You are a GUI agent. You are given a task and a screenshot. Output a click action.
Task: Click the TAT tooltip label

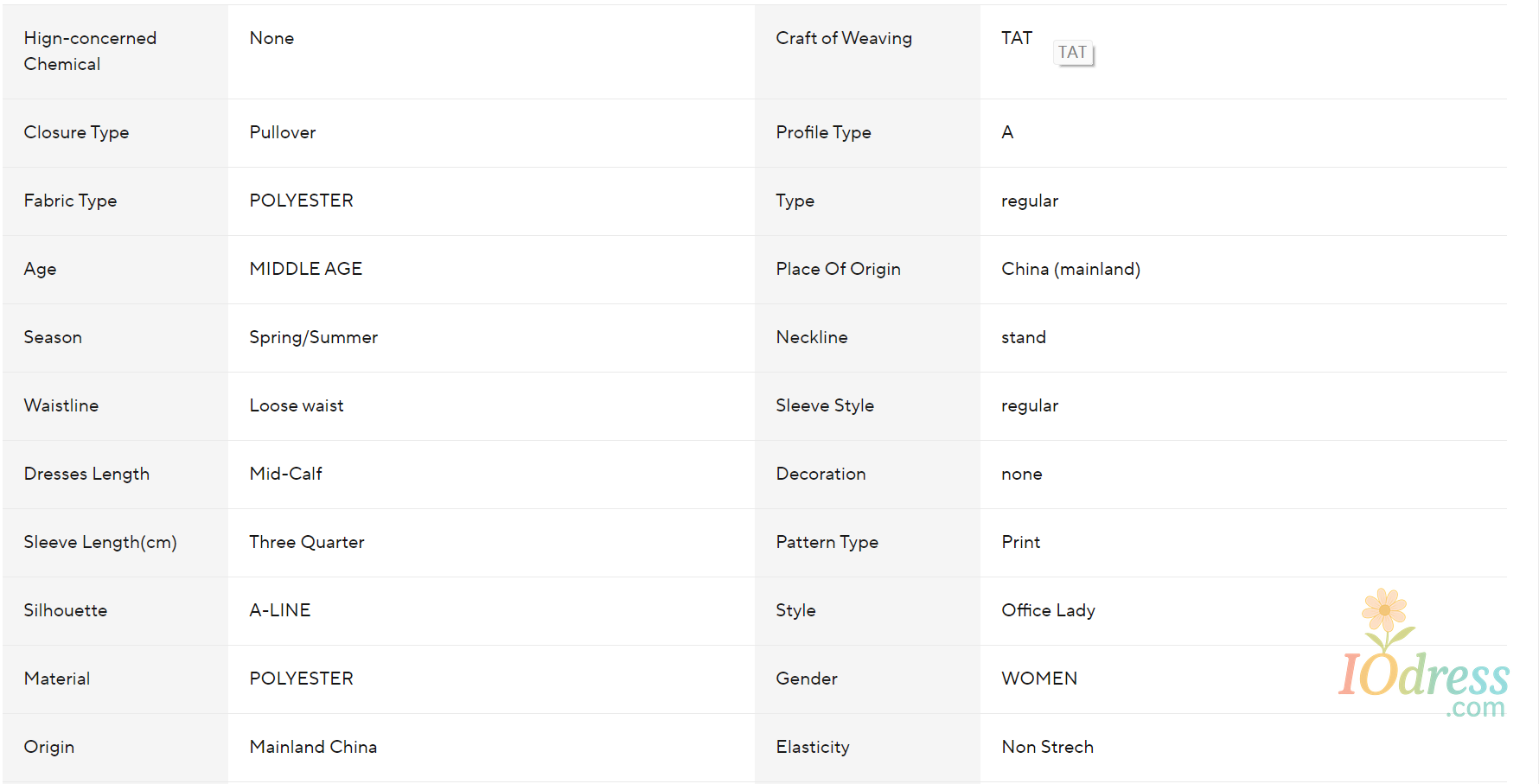point(1073,53)
